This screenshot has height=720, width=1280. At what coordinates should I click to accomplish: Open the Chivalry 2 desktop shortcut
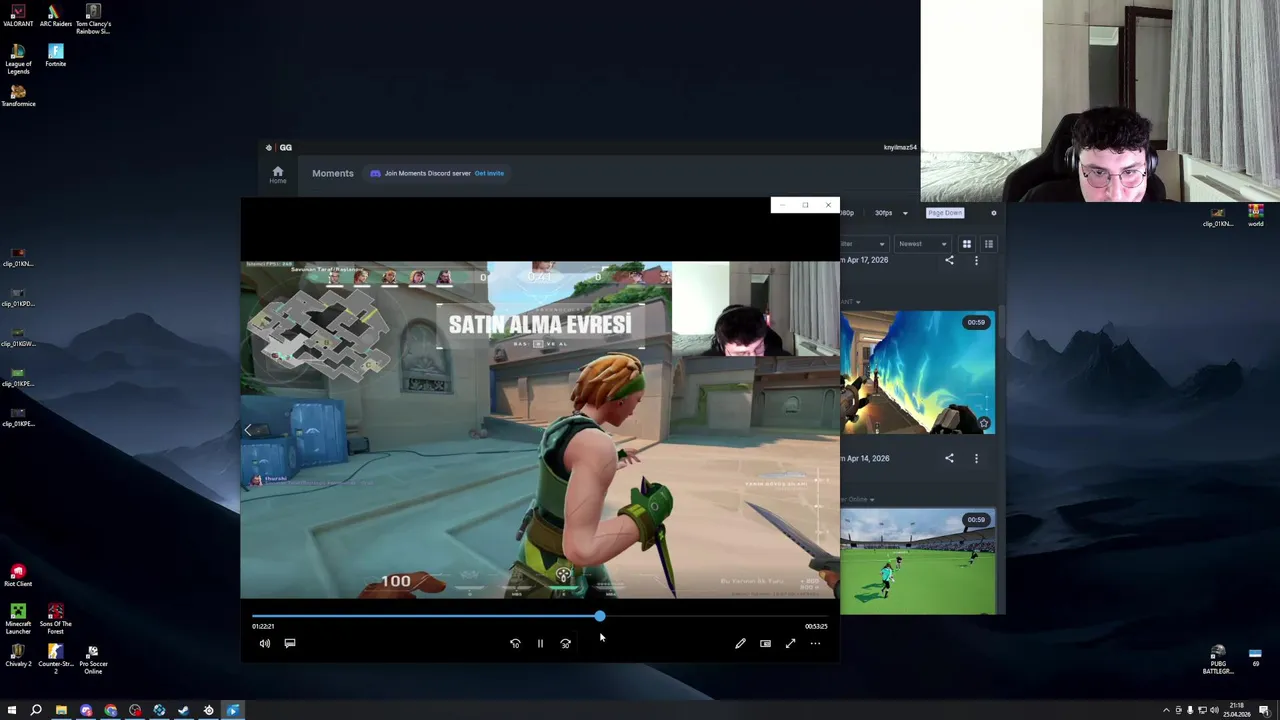18,656
